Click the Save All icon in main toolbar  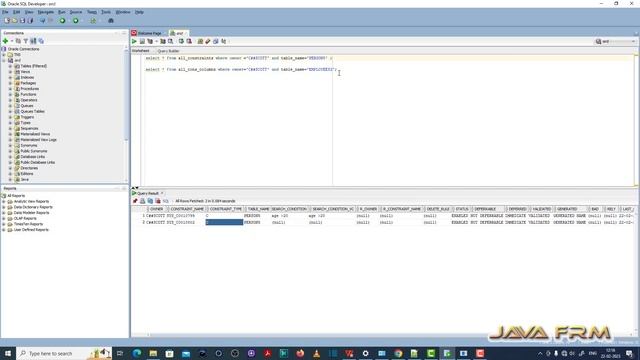pos(30,20)
